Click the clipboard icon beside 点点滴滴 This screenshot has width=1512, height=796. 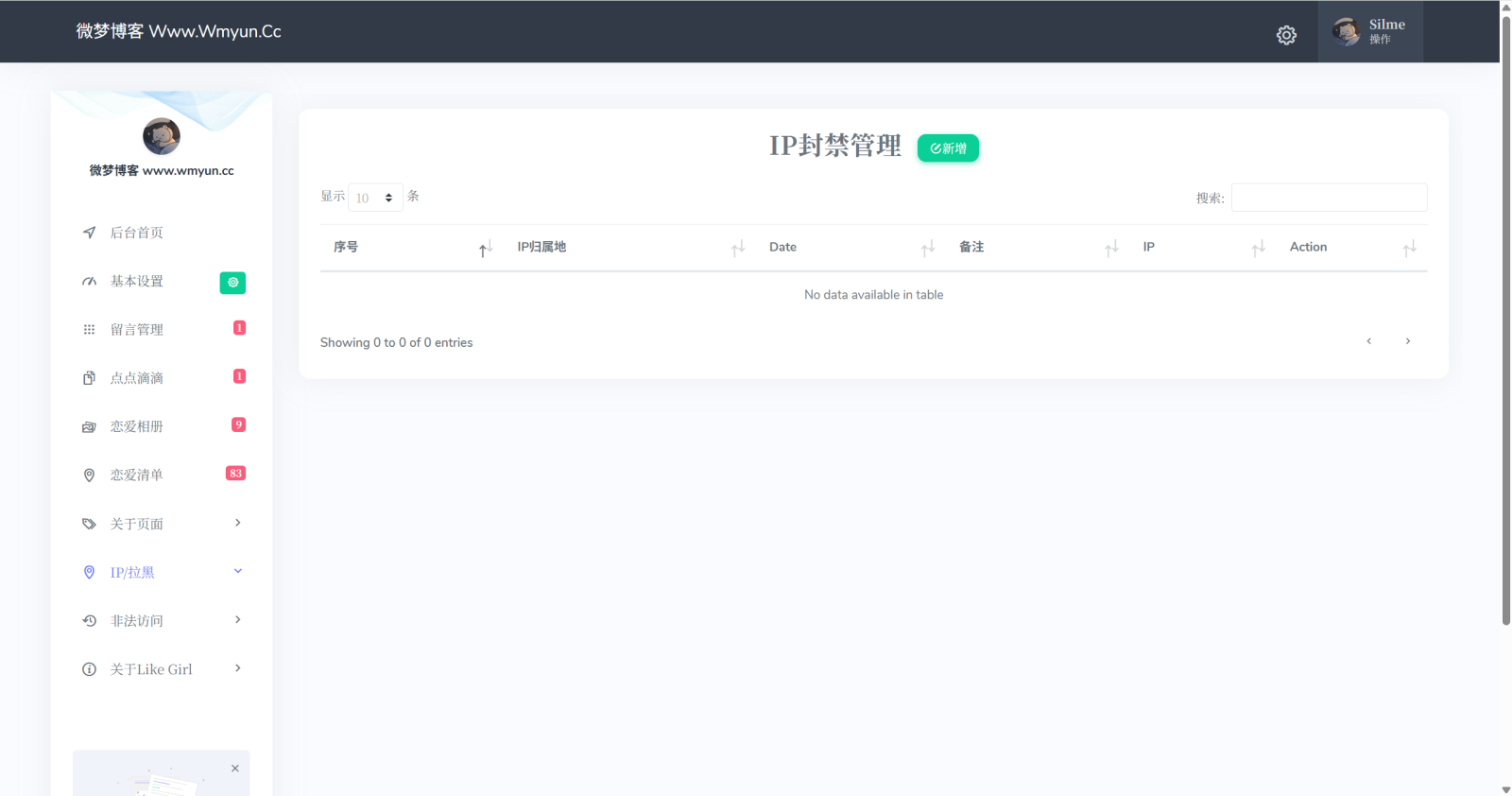(x=89, y=378)
